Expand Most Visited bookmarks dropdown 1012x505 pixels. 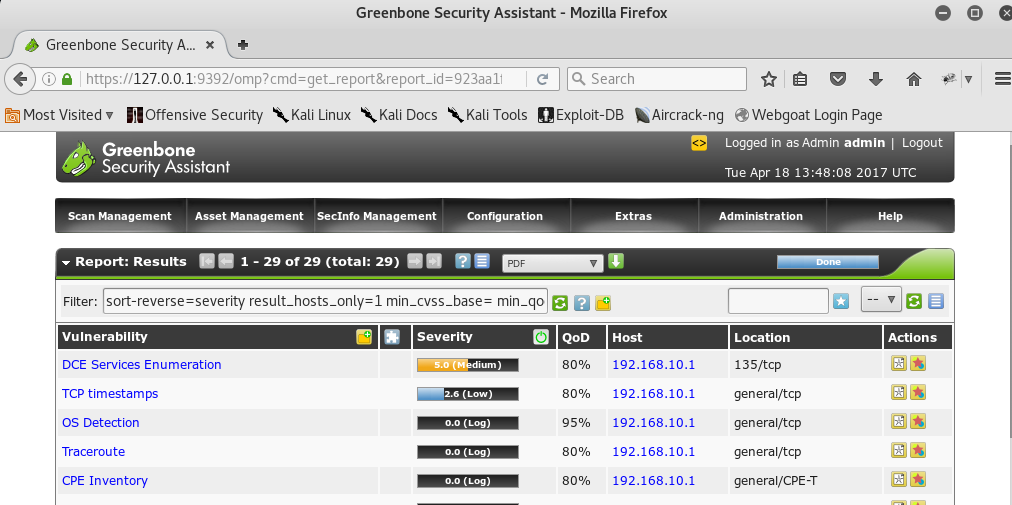tap(59, 115)
